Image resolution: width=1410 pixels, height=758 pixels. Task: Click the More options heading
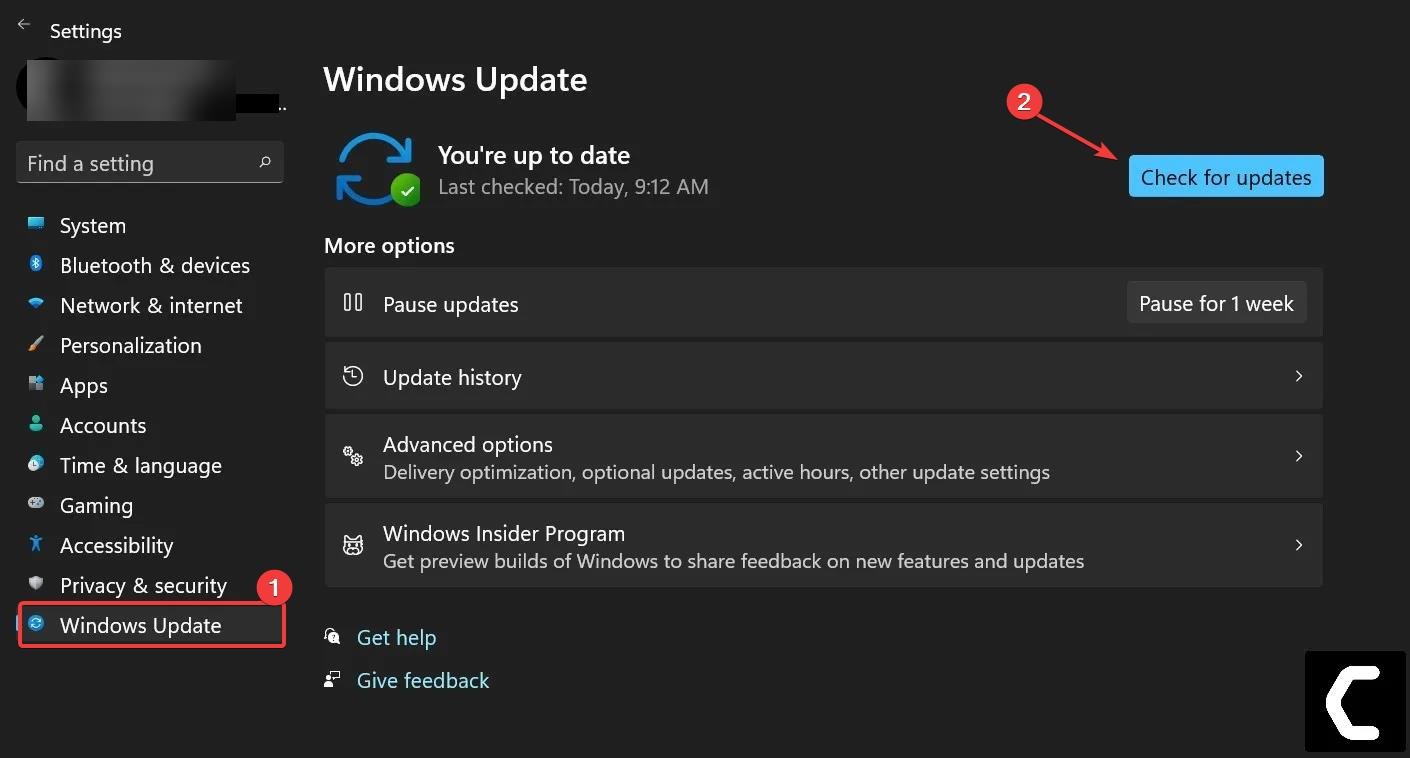(x=389, y=245)
